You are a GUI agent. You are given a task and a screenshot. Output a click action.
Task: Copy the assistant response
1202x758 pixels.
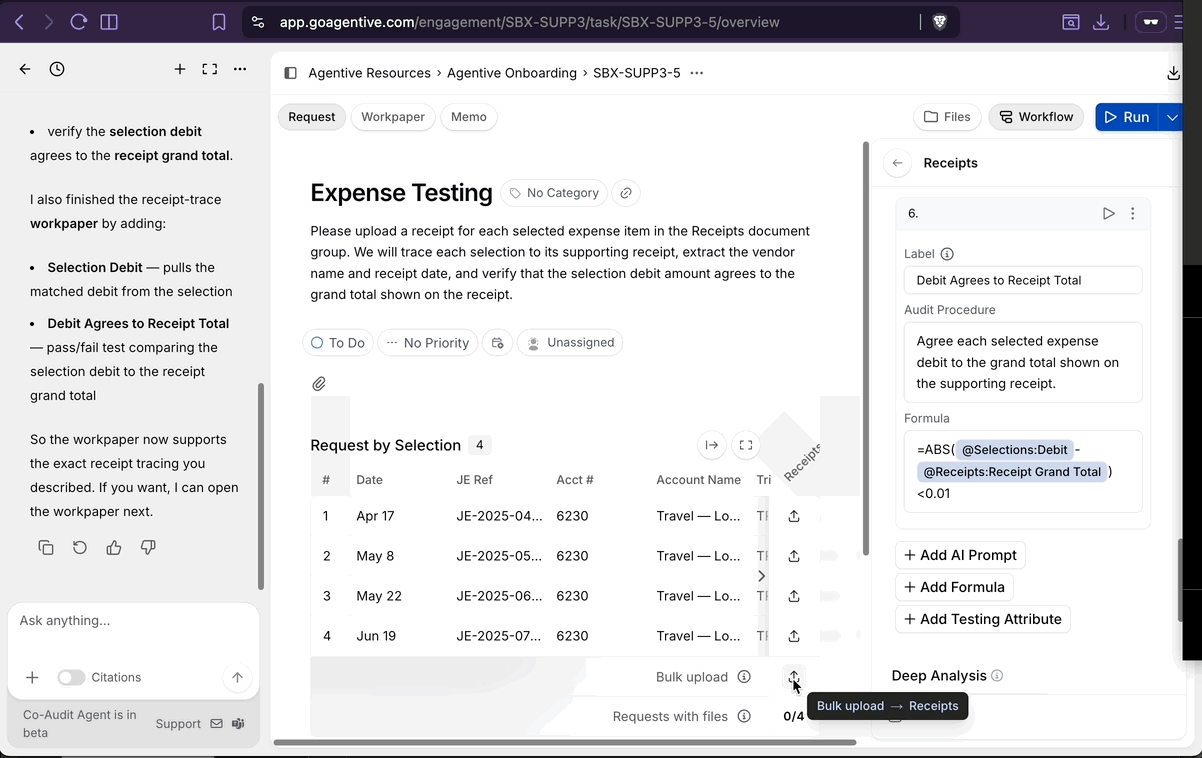pyautogui.click(x=46, y=547)
